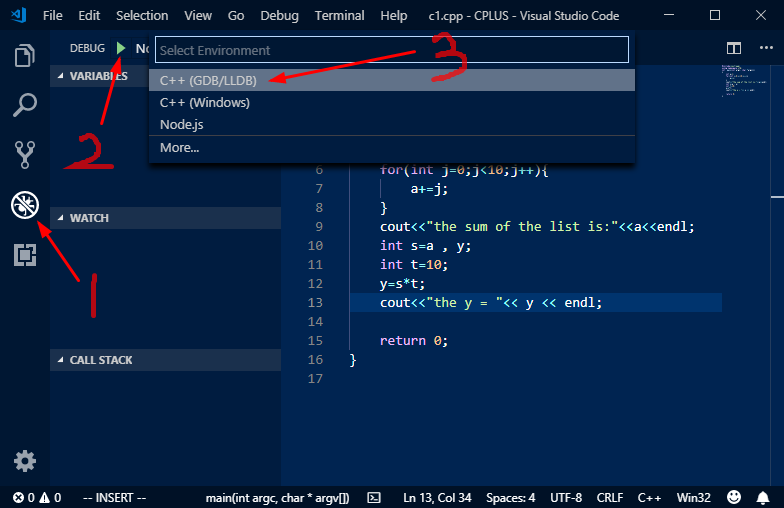Change end of line sequence CRLF
The height and width of the screenshot is (508, 784).
(610, 498)
